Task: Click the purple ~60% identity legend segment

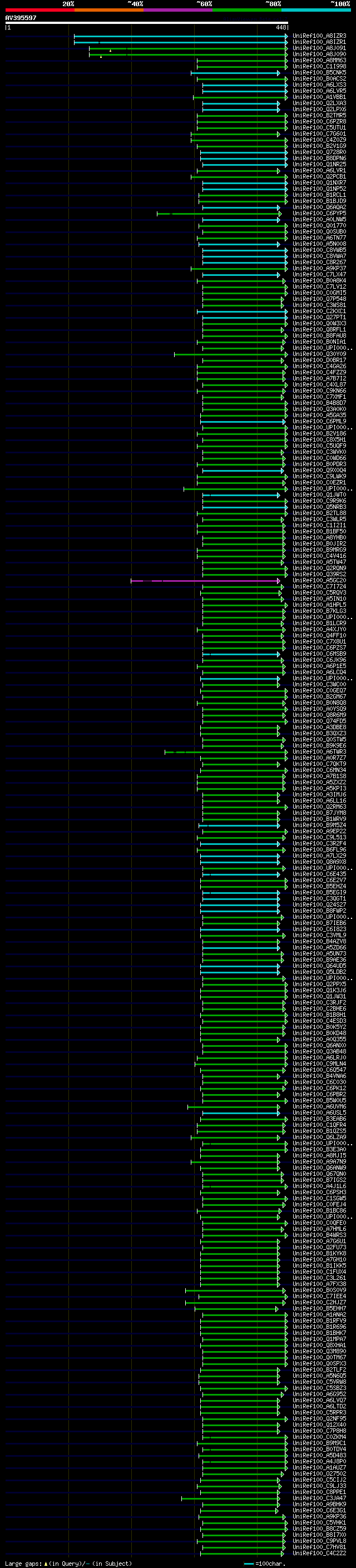Action: coord(177,10)
